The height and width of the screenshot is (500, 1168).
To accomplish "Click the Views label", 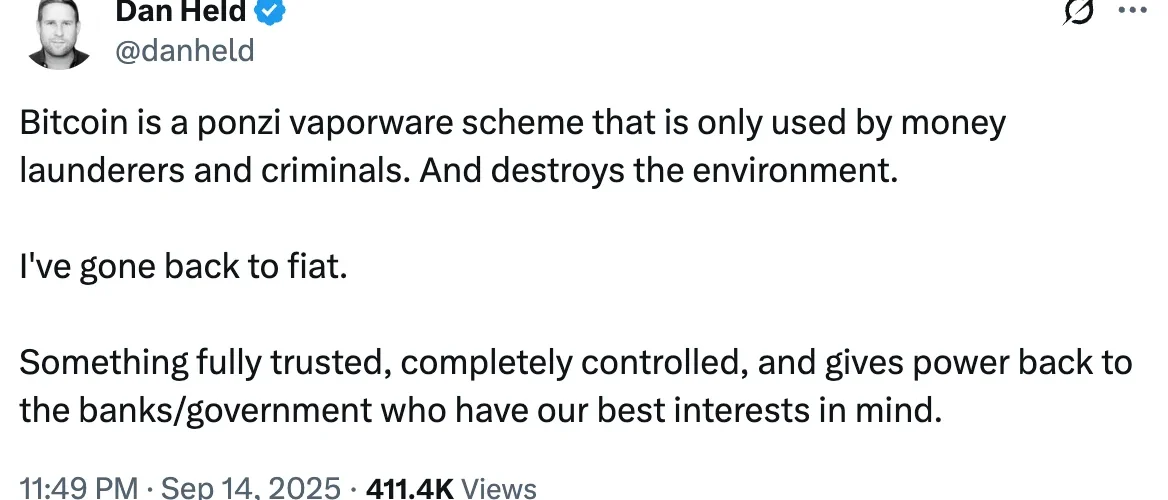I will pyautogui.click(x=501, y=489).
